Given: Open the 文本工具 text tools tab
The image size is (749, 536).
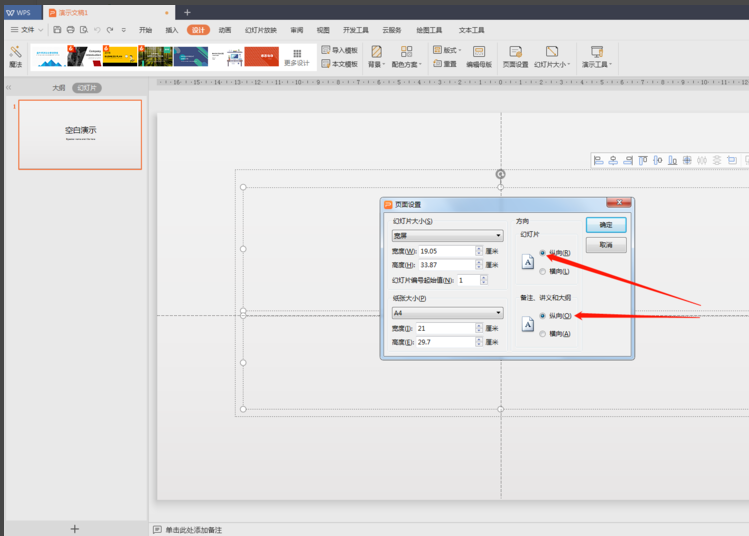Looking at the screenshot, I should pos(471,30).
